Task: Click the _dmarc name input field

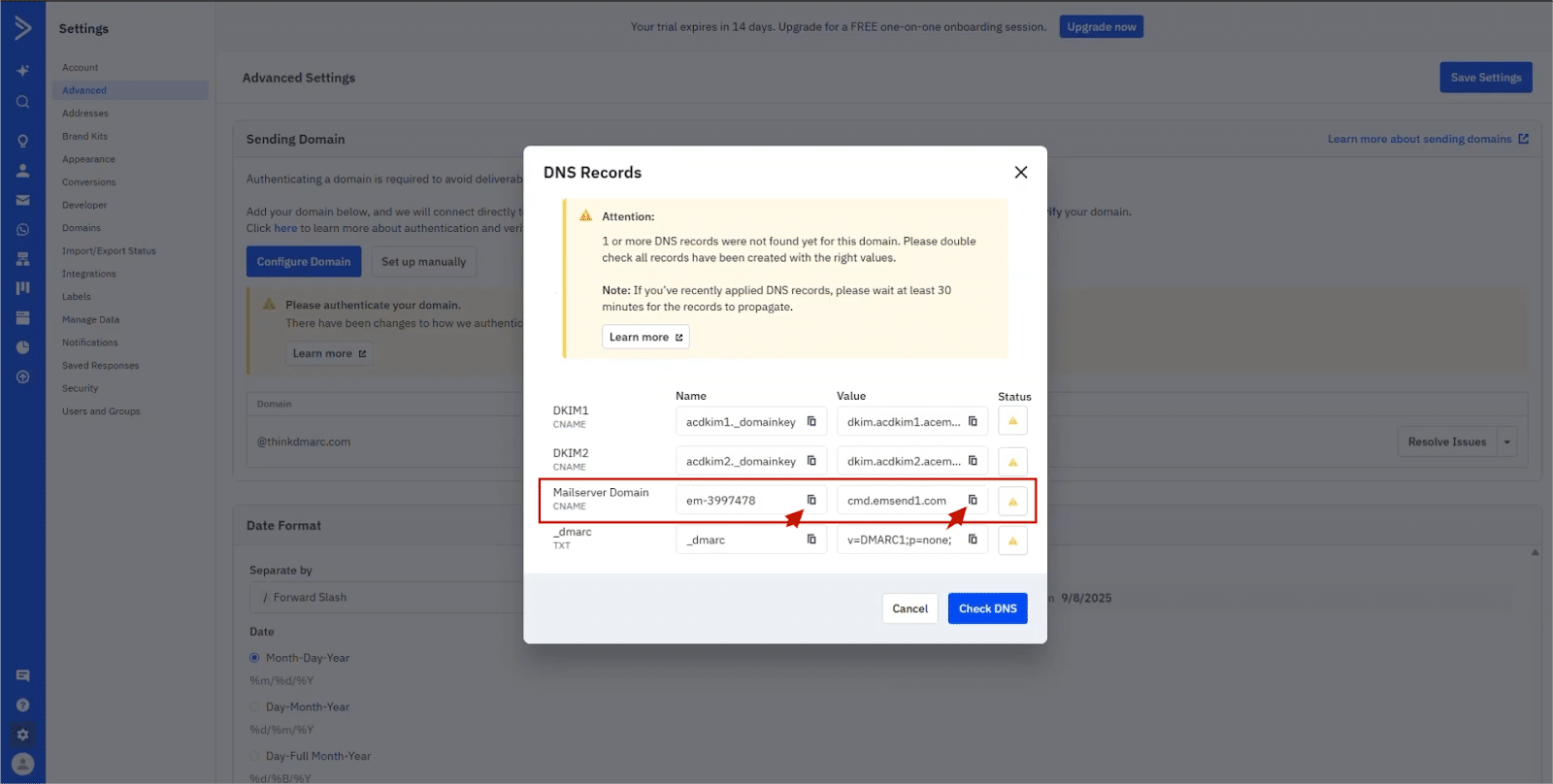Action: (x=740, y=539)
